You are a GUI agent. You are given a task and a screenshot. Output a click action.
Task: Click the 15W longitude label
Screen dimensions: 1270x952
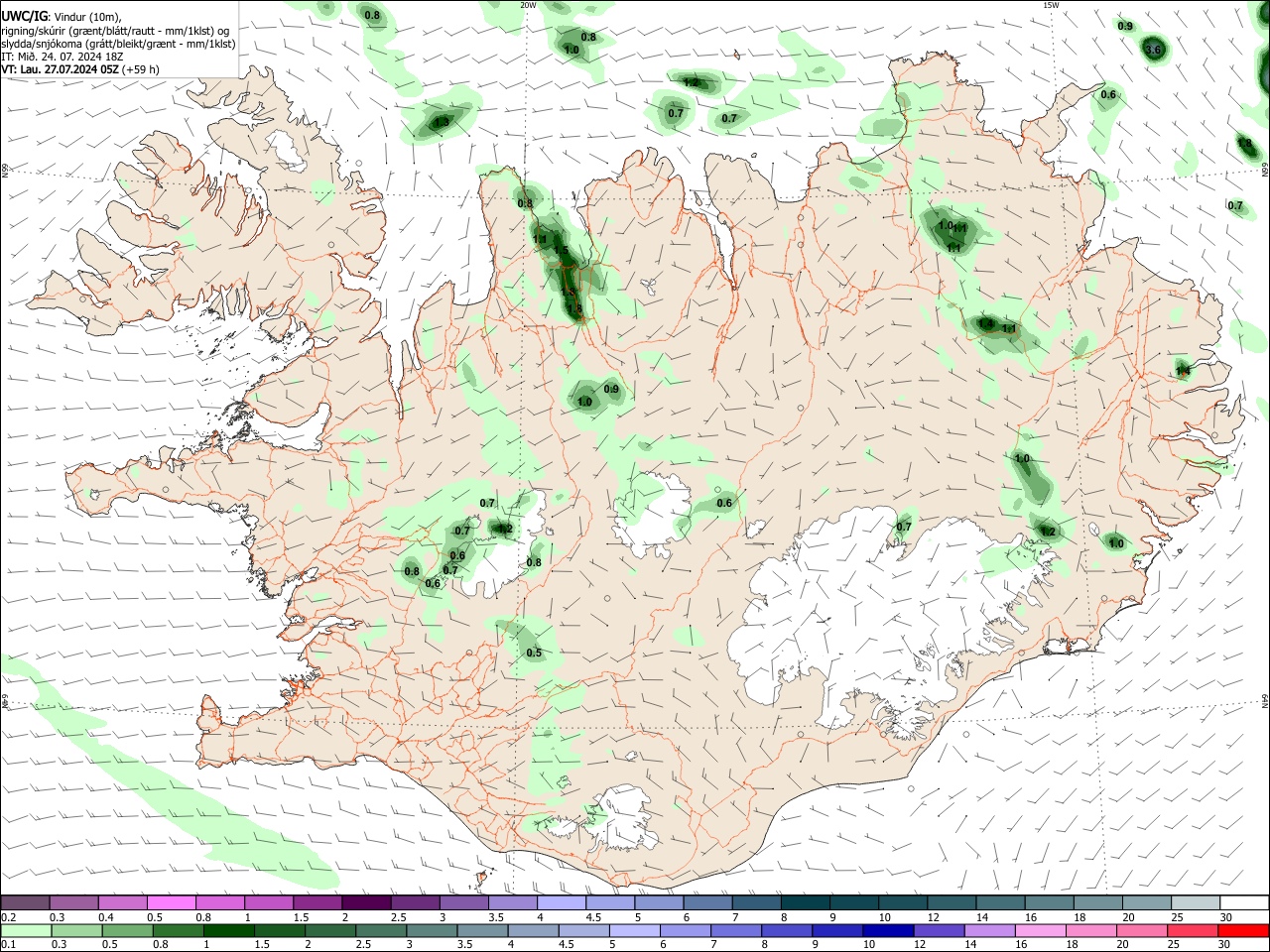click(1051, 5)
